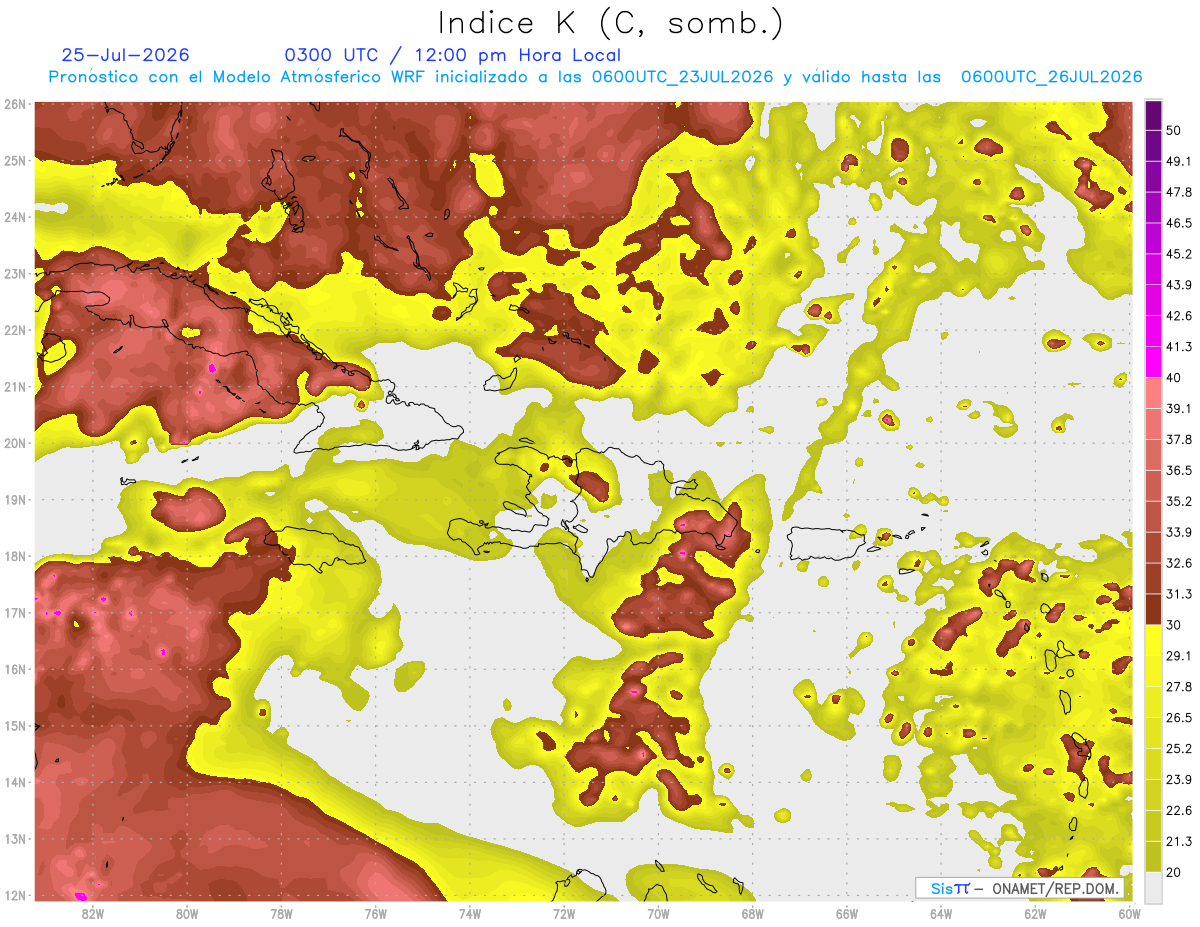Click the initialization time "0600UTC_23JUL2026"
1200x927 pixels.
(x=682, y=77)
